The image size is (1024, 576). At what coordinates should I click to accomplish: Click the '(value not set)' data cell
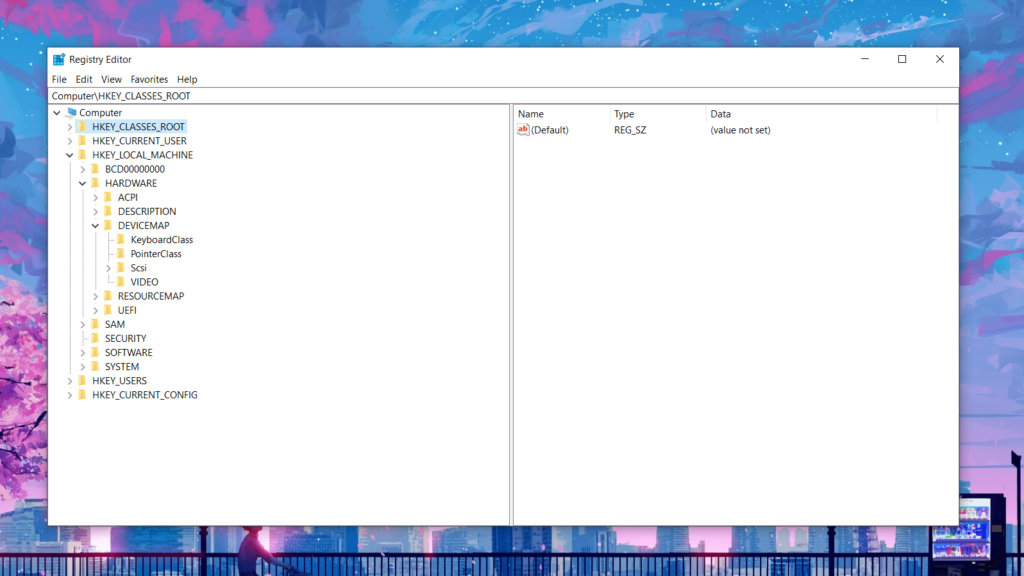pyautogui.click(x=741, y=130)
